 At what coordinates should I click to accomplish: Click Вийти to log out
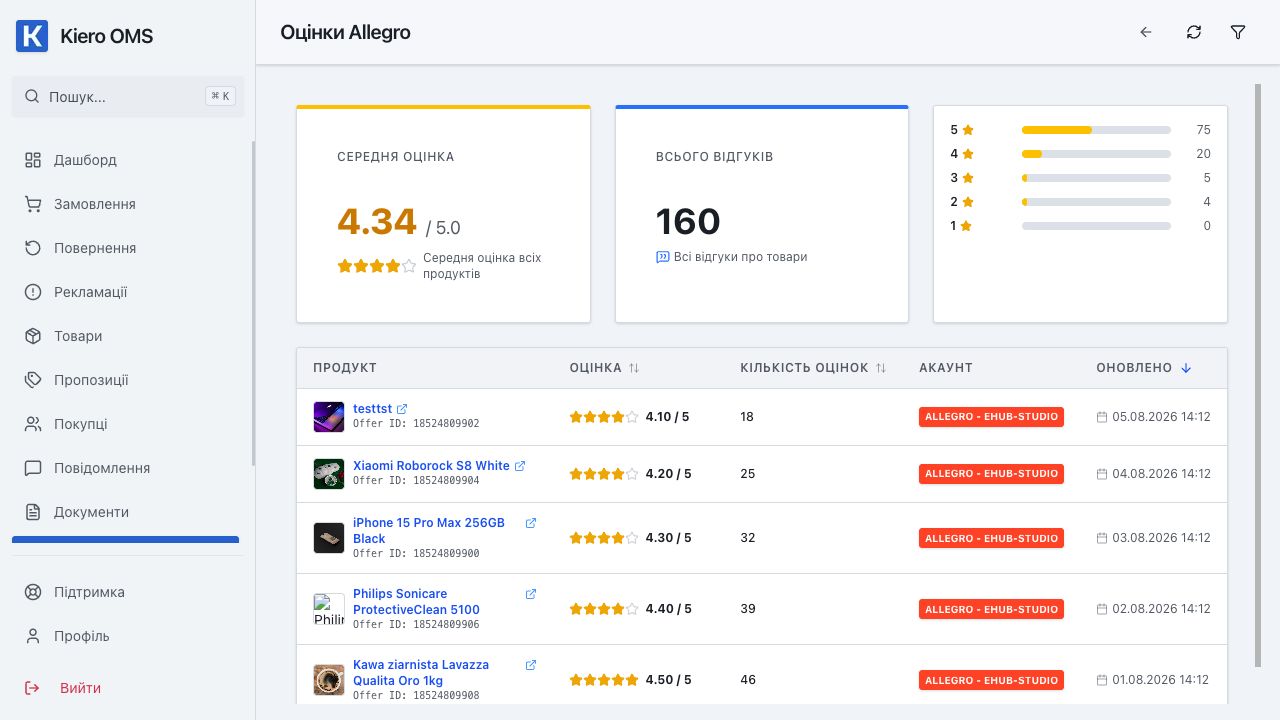(126, 688)
